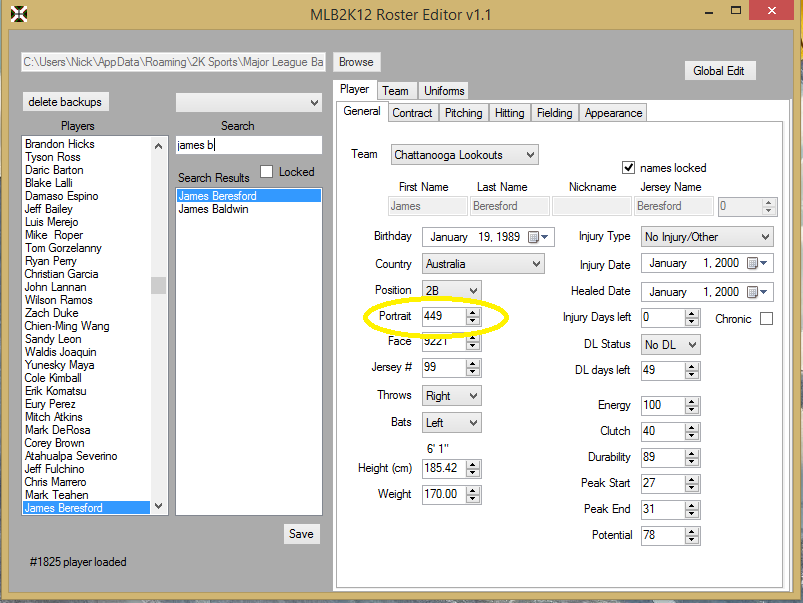Enable the Chronic injury checkbox
This screenshot has height=603, width=803.
click(x=766, y=319)
